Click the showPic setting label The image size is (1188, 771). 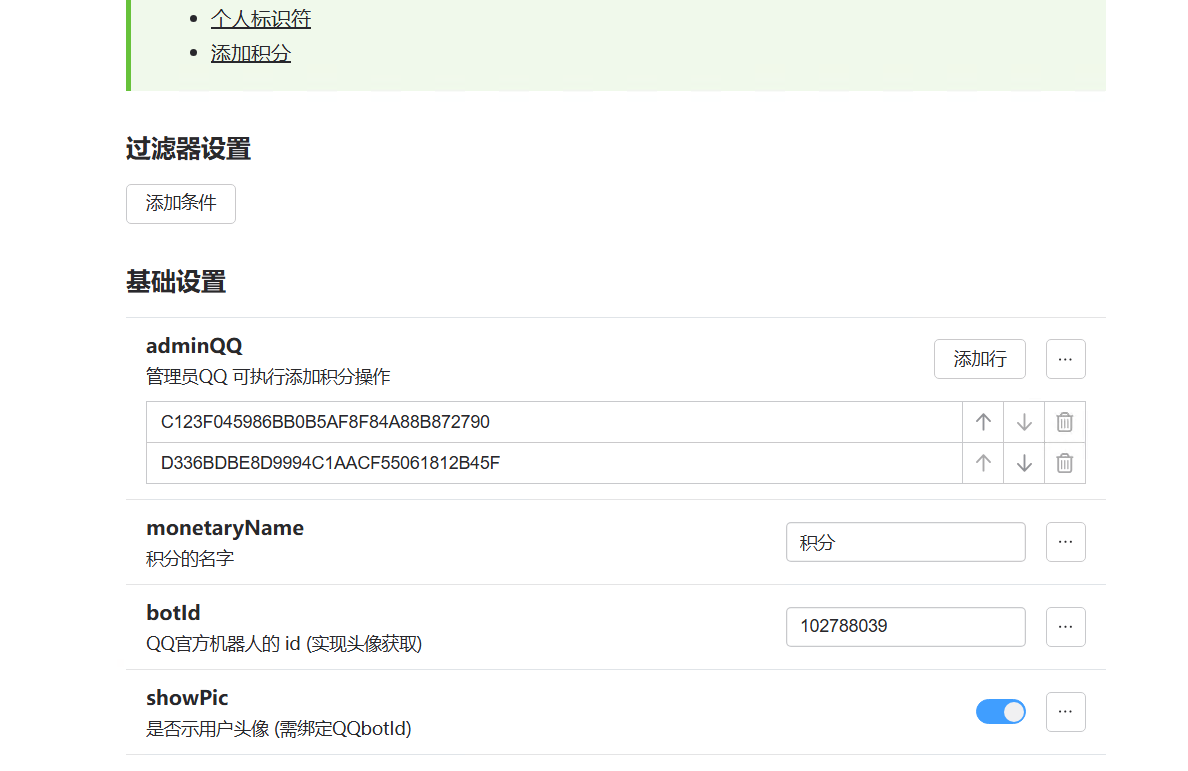click(187, 698)
